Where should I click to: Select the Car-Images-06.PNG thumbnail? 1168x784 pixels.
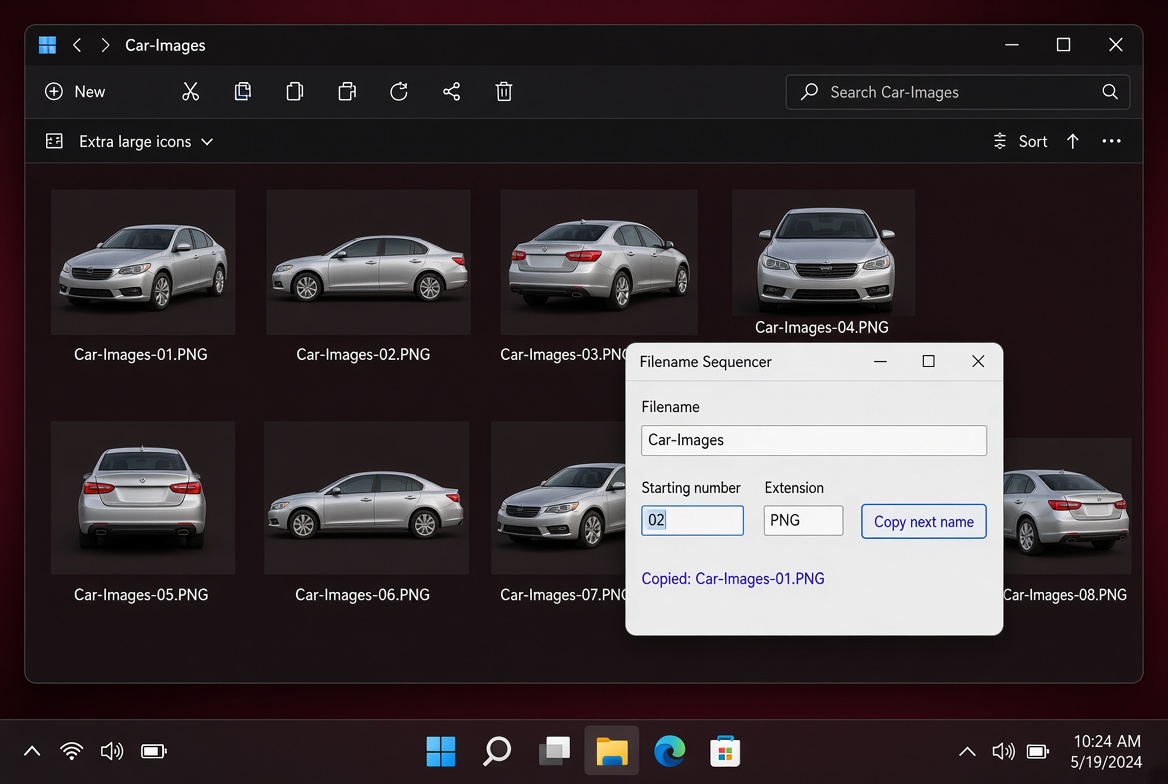click(366, 498)
